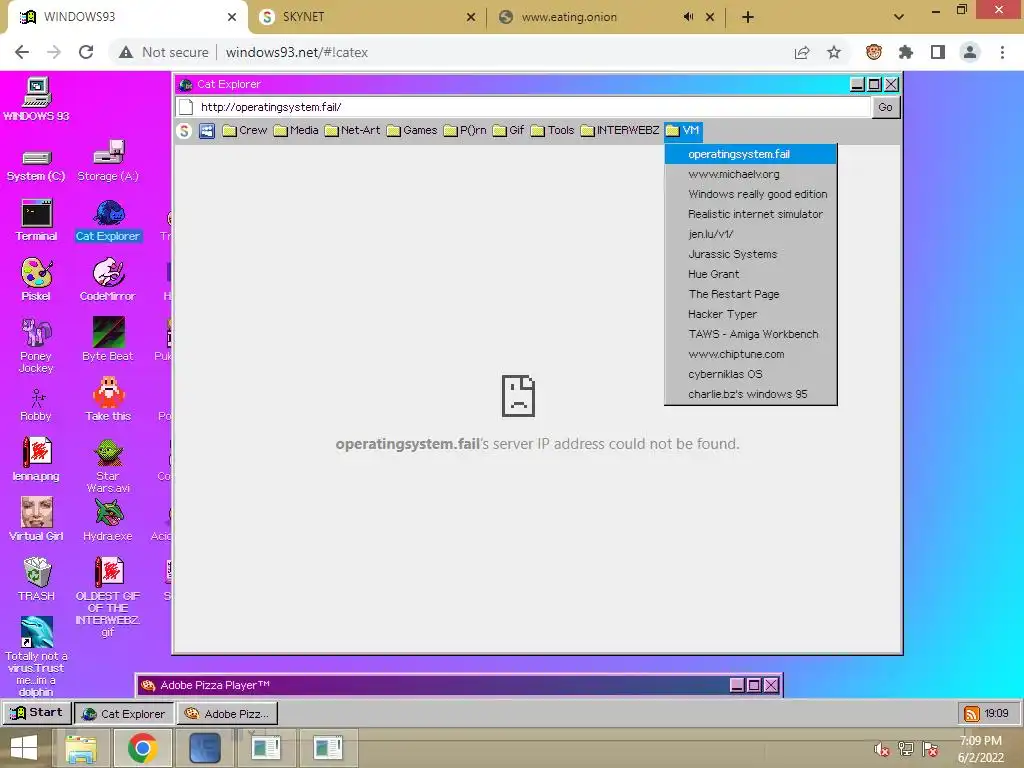Open the Virtual Girl icon
The height and width of the screenshot is (768, 1024).
pyautogui.click(x=36, y=519)
